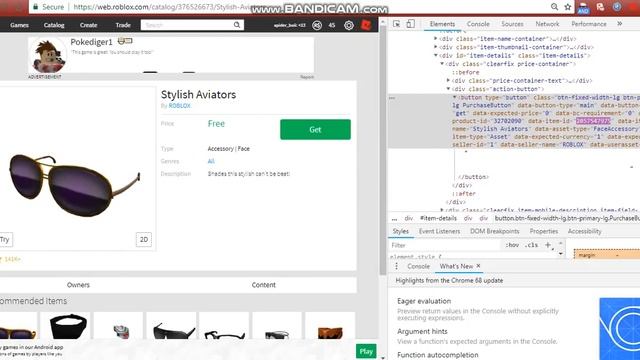Select the Content section tab
The width and height of the screenshot is (640, 360).
tap(264, 285)
